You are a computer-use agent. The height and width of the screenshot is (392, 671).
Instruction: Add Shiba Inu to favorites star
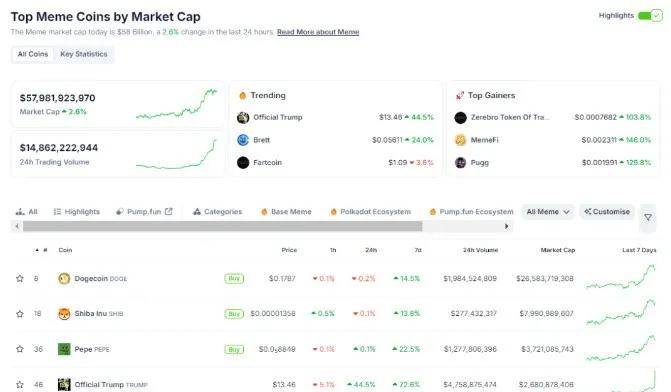coord(20,314)
